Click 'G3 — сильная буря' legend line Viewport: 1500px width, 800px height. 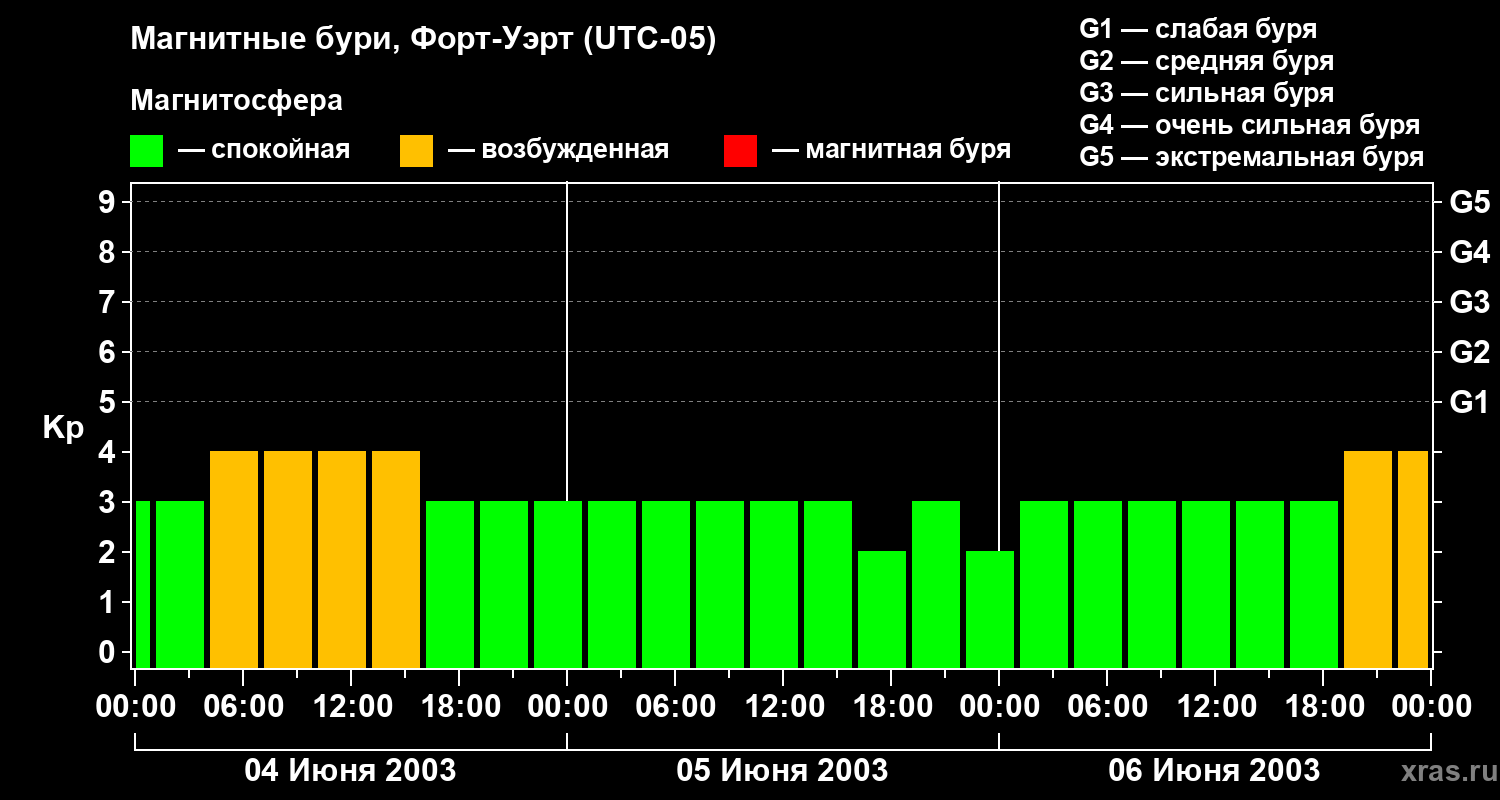(1206, 93)
